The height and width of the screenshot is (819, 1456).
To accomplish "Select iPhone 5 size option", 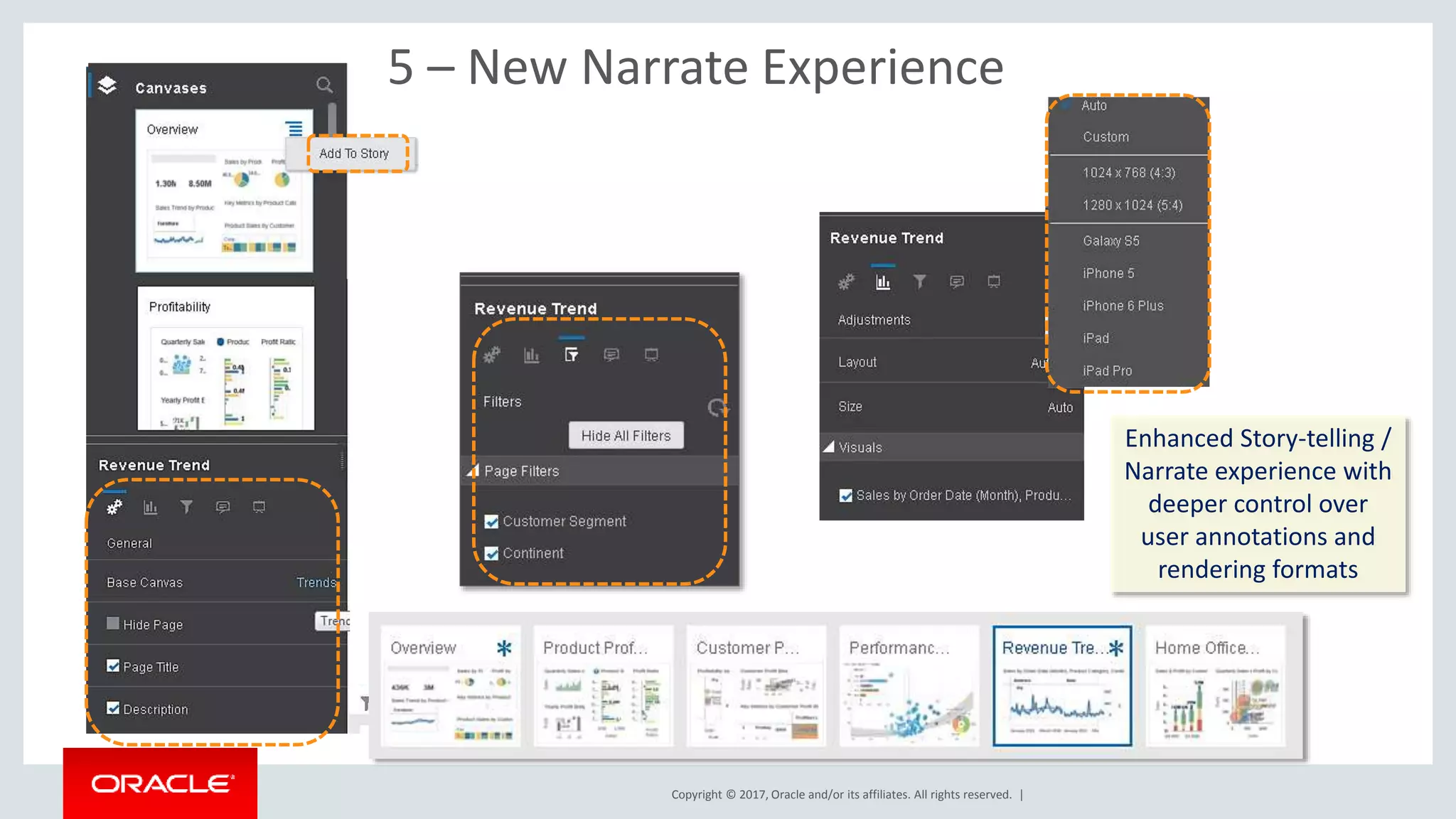I will pos(1108,273).
